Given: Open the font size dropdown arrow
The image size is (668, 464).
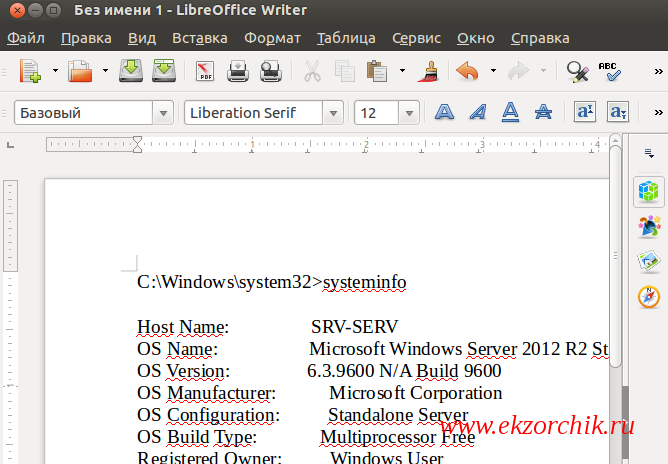Looking at the screenshot, I should click(409, 113).
